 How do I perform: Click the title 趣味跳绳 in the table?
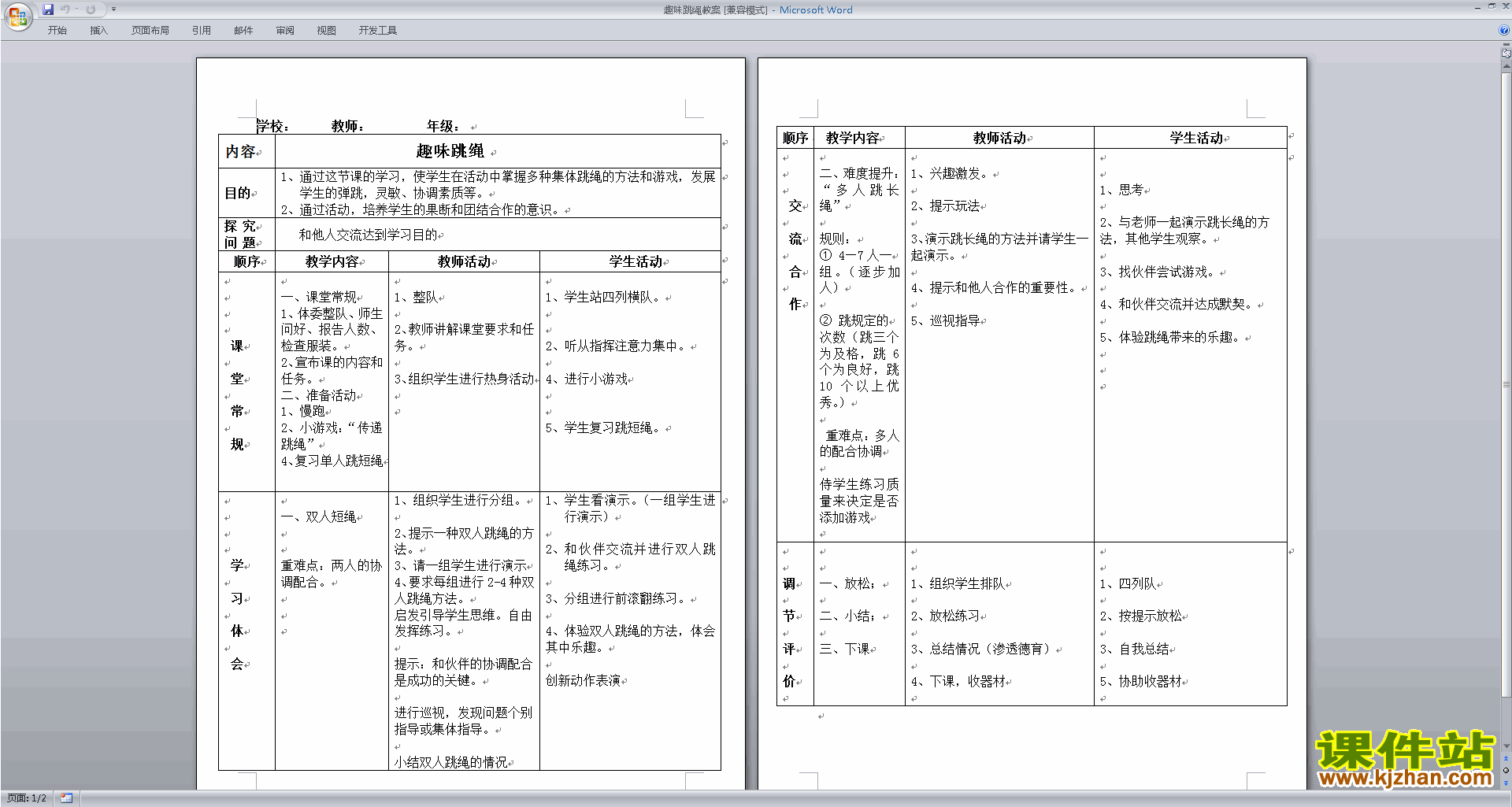450,151
